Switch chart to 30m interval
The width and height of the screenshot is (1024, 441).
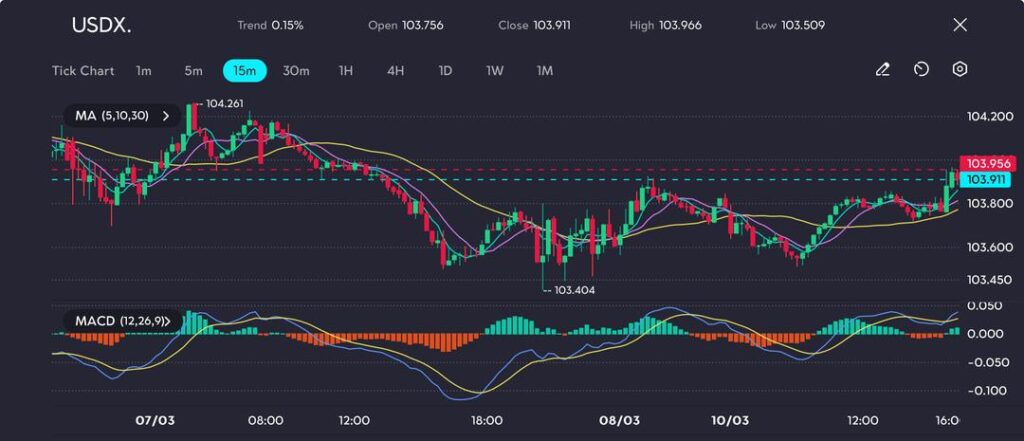pyautogui.click(x=296, y=71)
